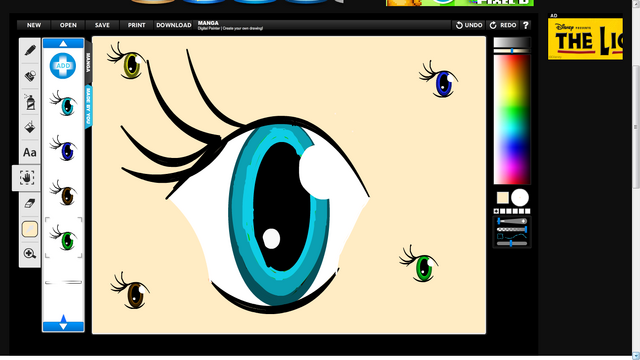Select the spray can tool
The height and width of the screenshot is (360, 640).
pos(30,102)
